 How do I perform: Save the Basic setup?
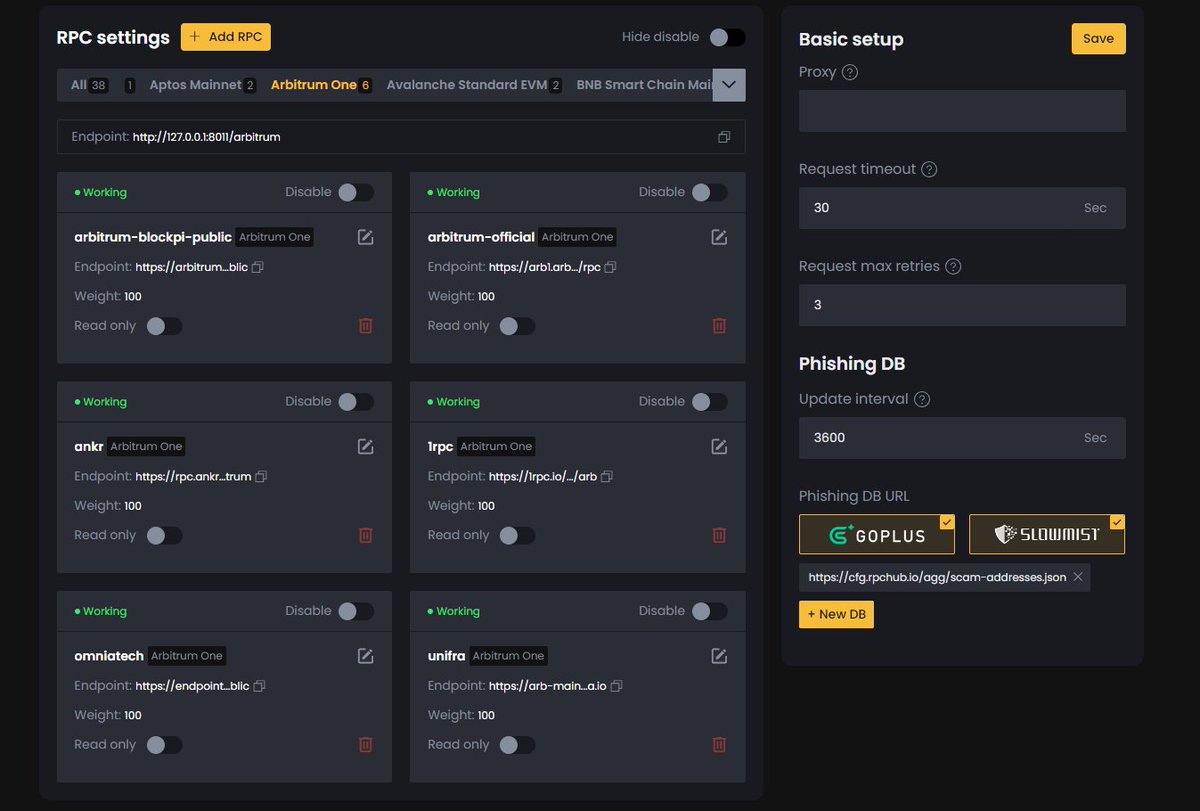[1098, 38]
